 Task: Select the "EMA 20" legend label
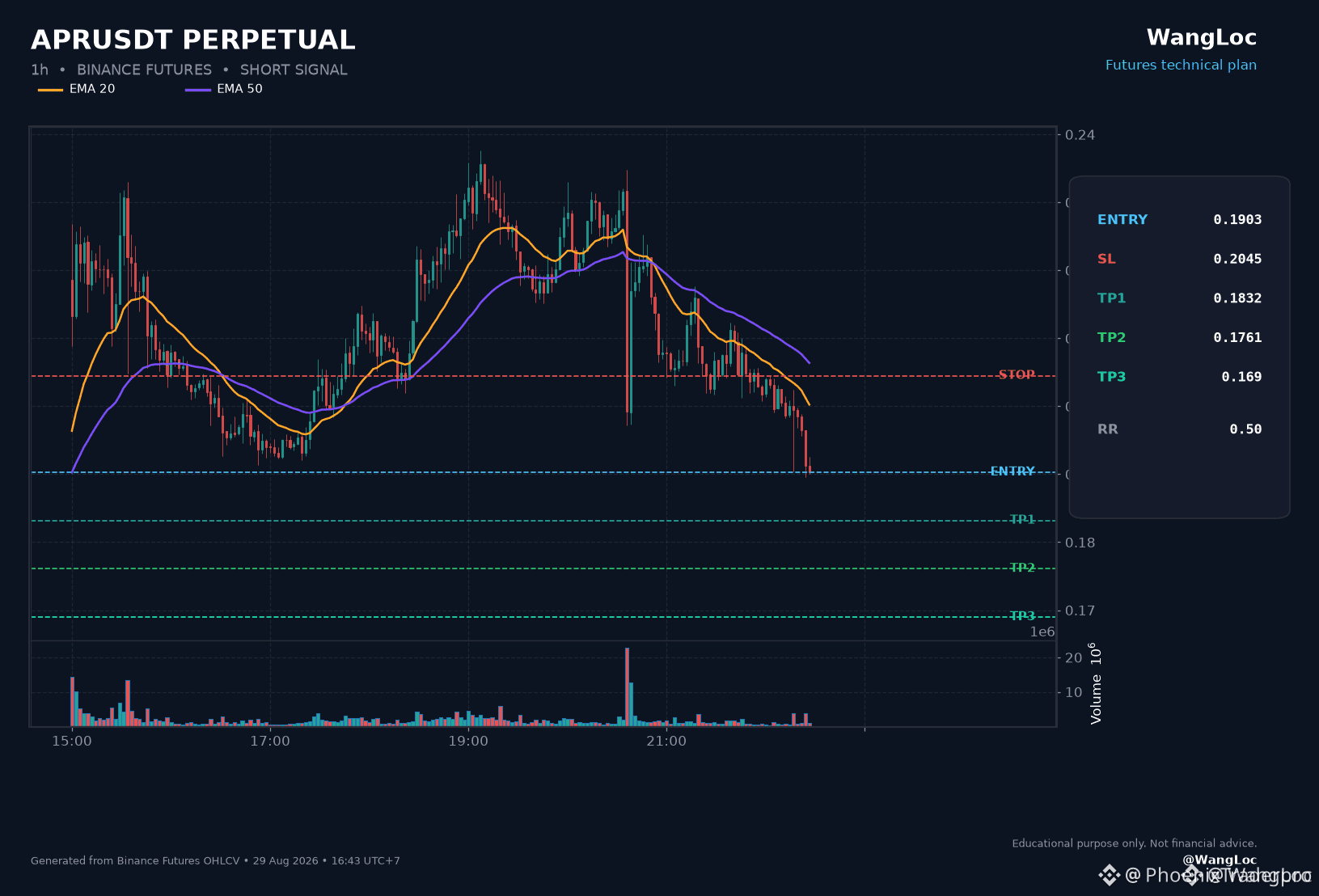click(92, 89)
